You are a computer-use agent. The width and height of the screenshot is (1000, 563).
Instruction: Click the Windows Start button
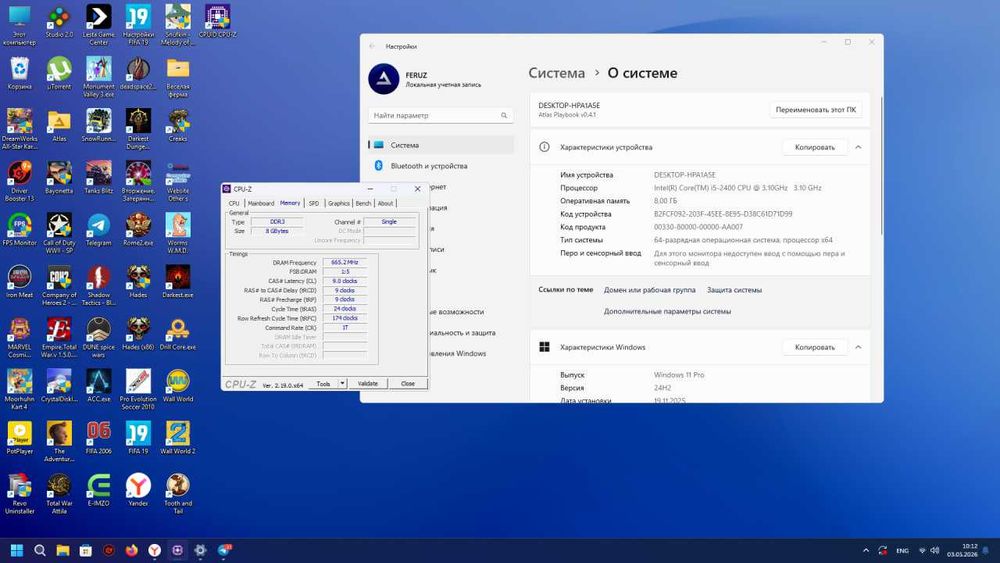tap(17, 550)
